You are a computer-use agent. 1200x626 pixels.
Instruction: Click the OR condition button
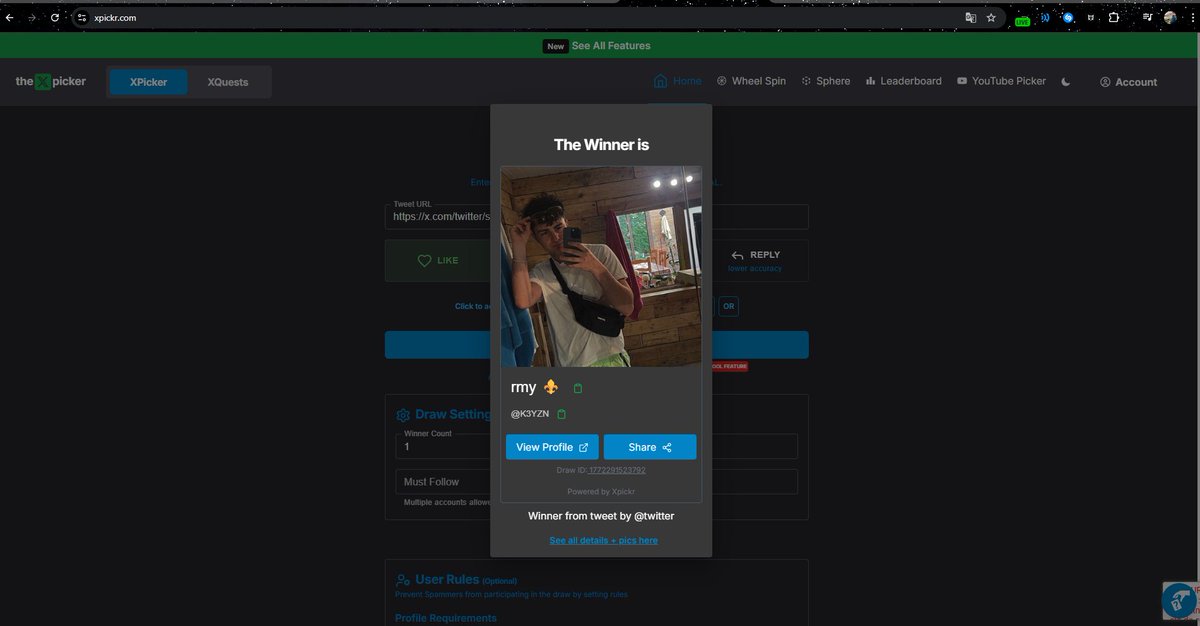(729, 307)
